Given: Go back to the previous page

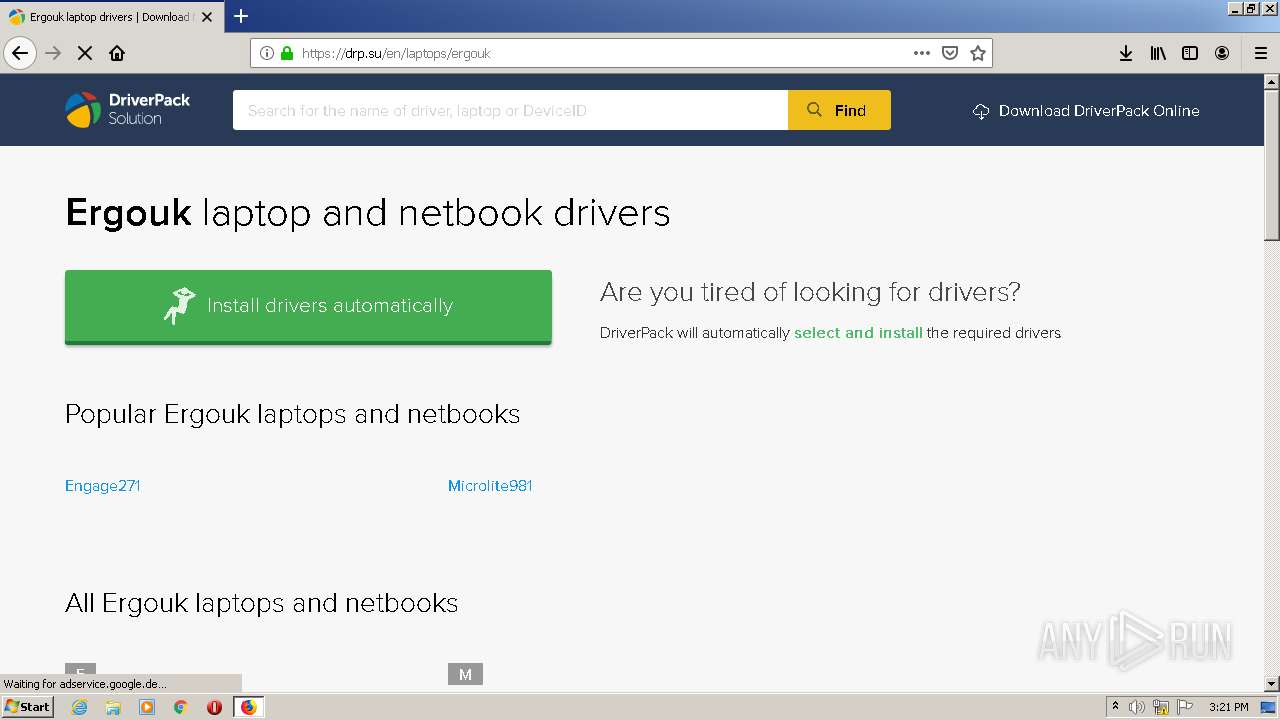Looking at the screenshot, I should click(x=20, y=53).
